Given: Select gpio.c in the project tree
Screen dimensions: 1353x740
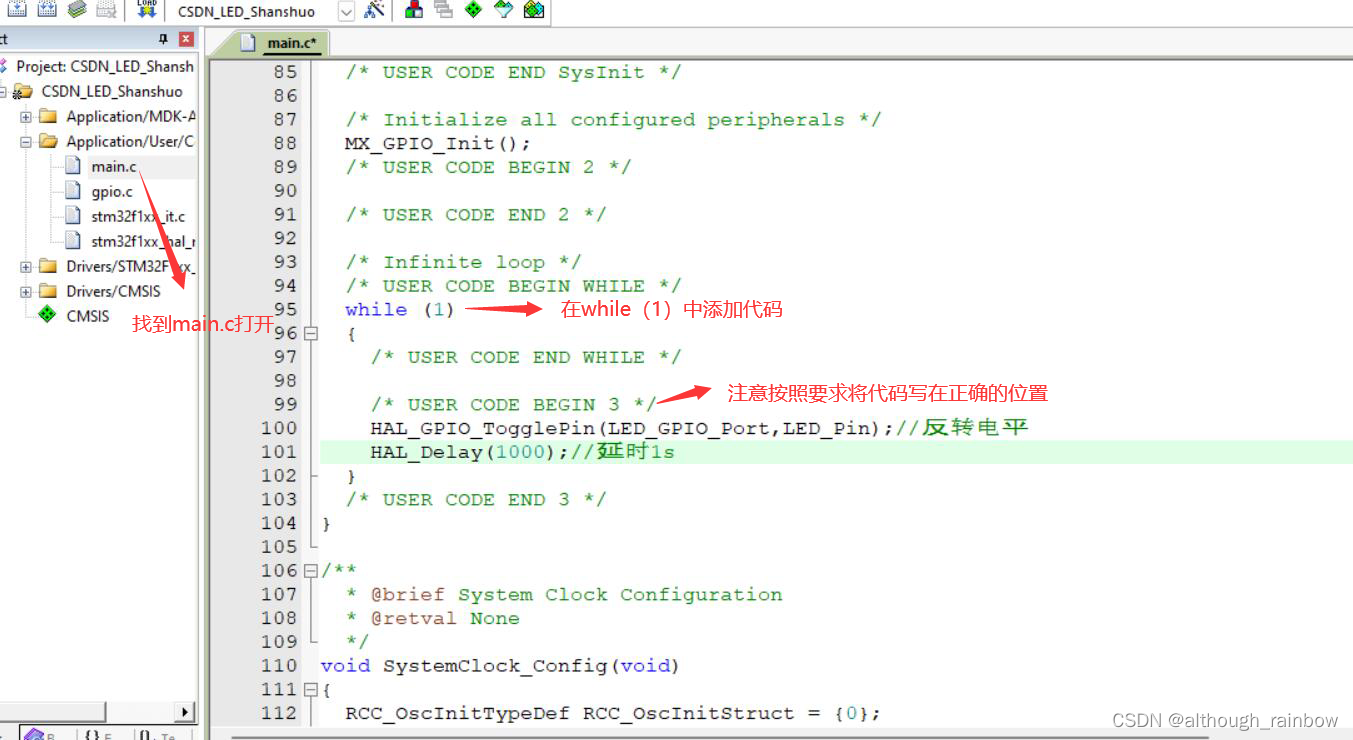Looking at the screenshot, I should pyautogui.click(x=112, y=191).
